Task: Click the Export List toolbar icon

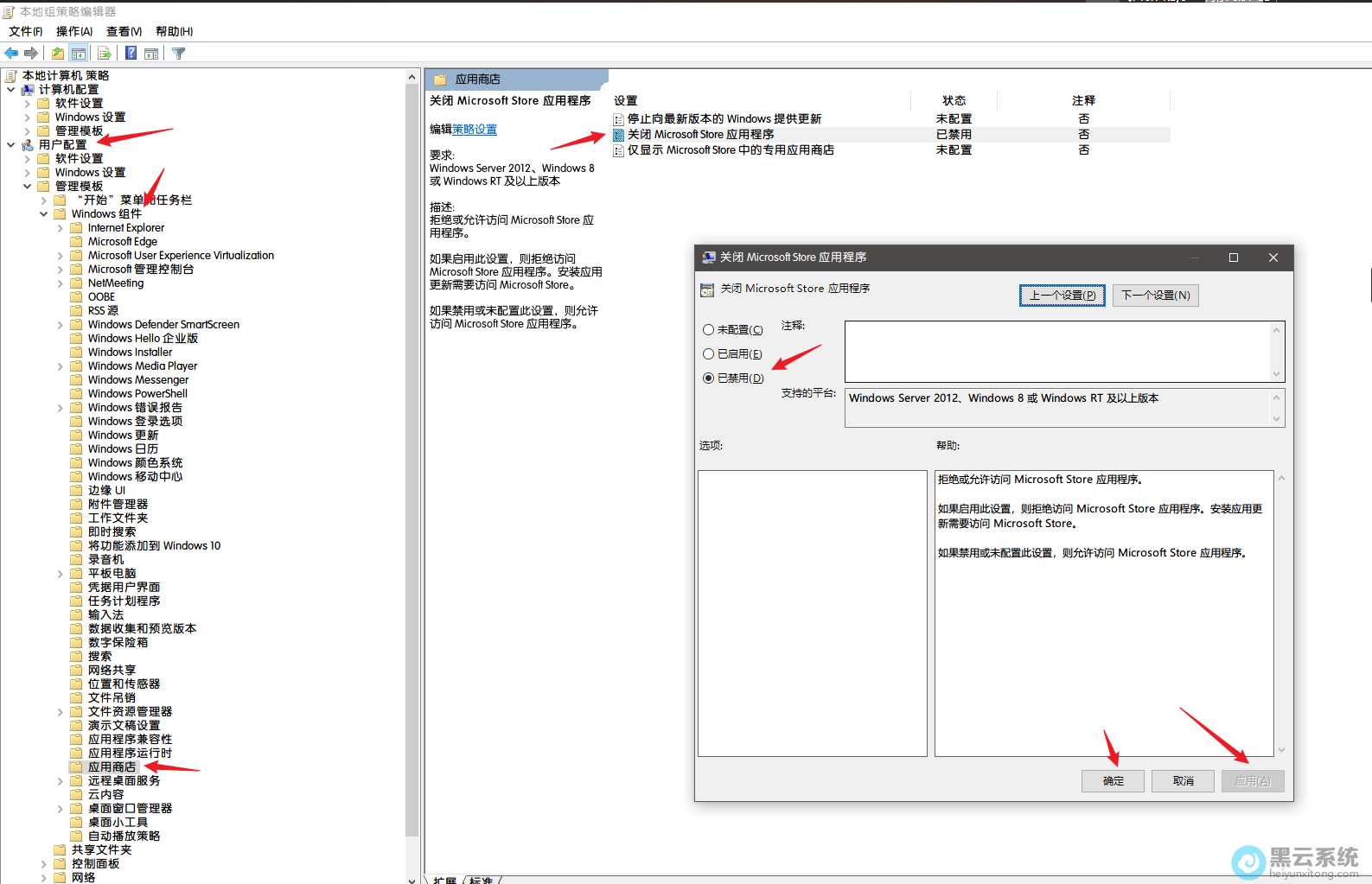Action: (x=105, y=54)
